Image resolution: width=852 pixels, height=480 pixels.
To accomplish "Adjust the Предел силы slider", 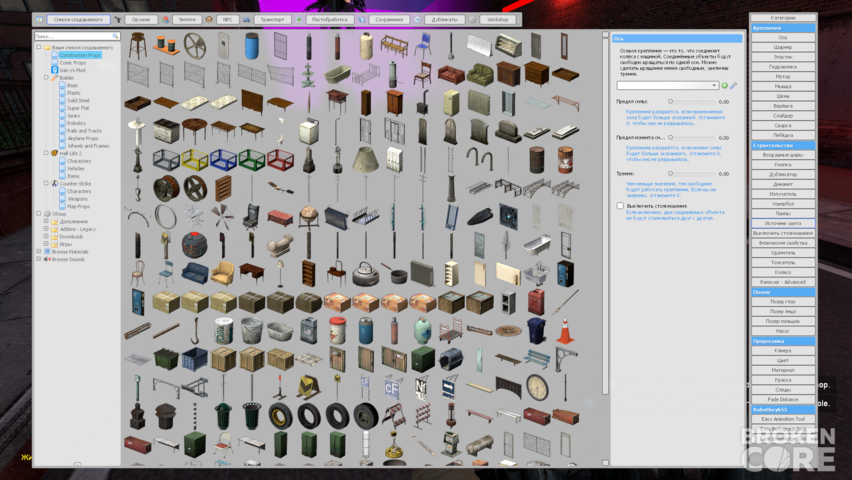I will [x=693, y=102].
